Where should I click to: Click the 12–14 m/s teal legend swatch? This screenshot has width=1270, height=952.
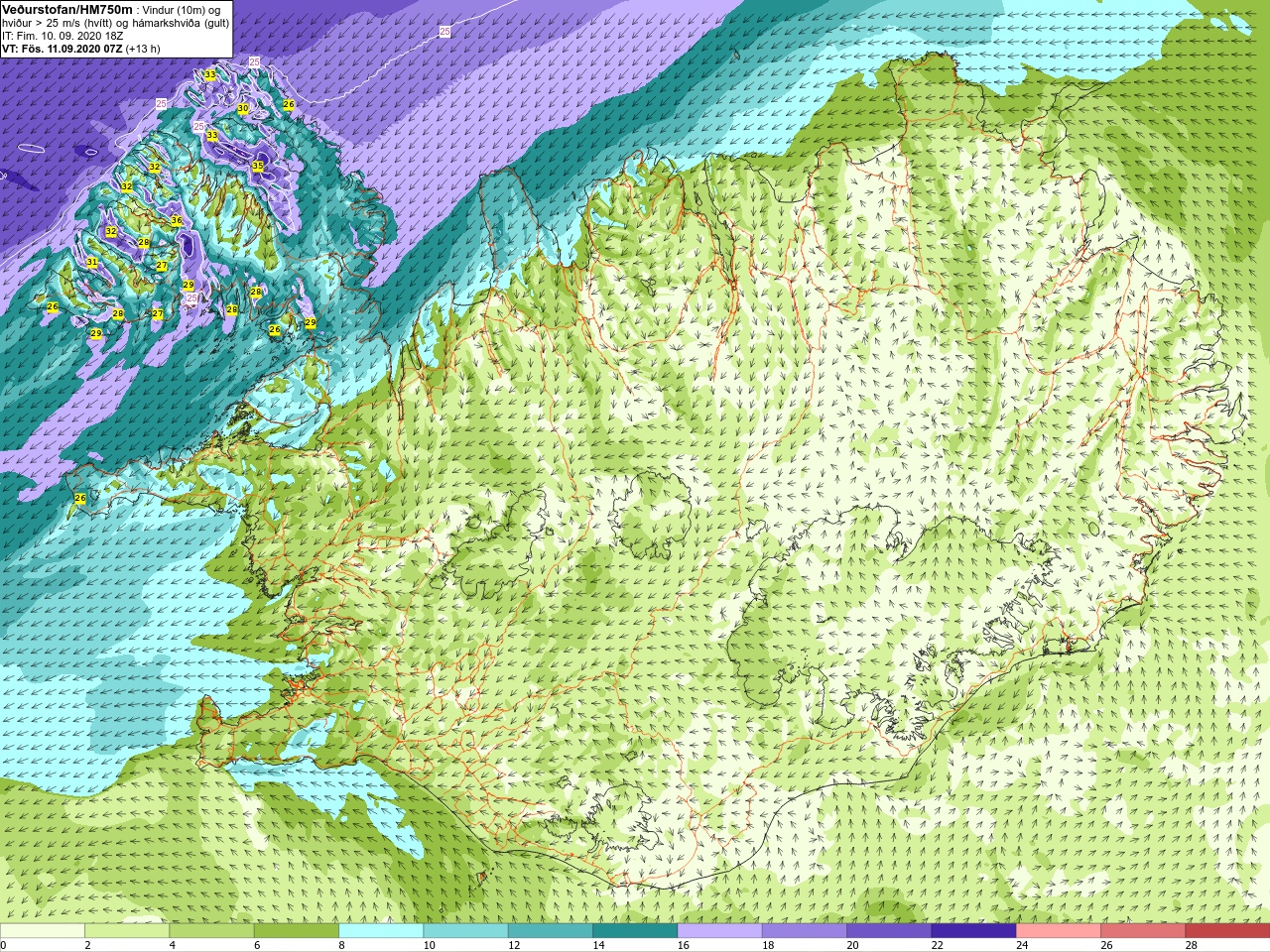(550, 931)
